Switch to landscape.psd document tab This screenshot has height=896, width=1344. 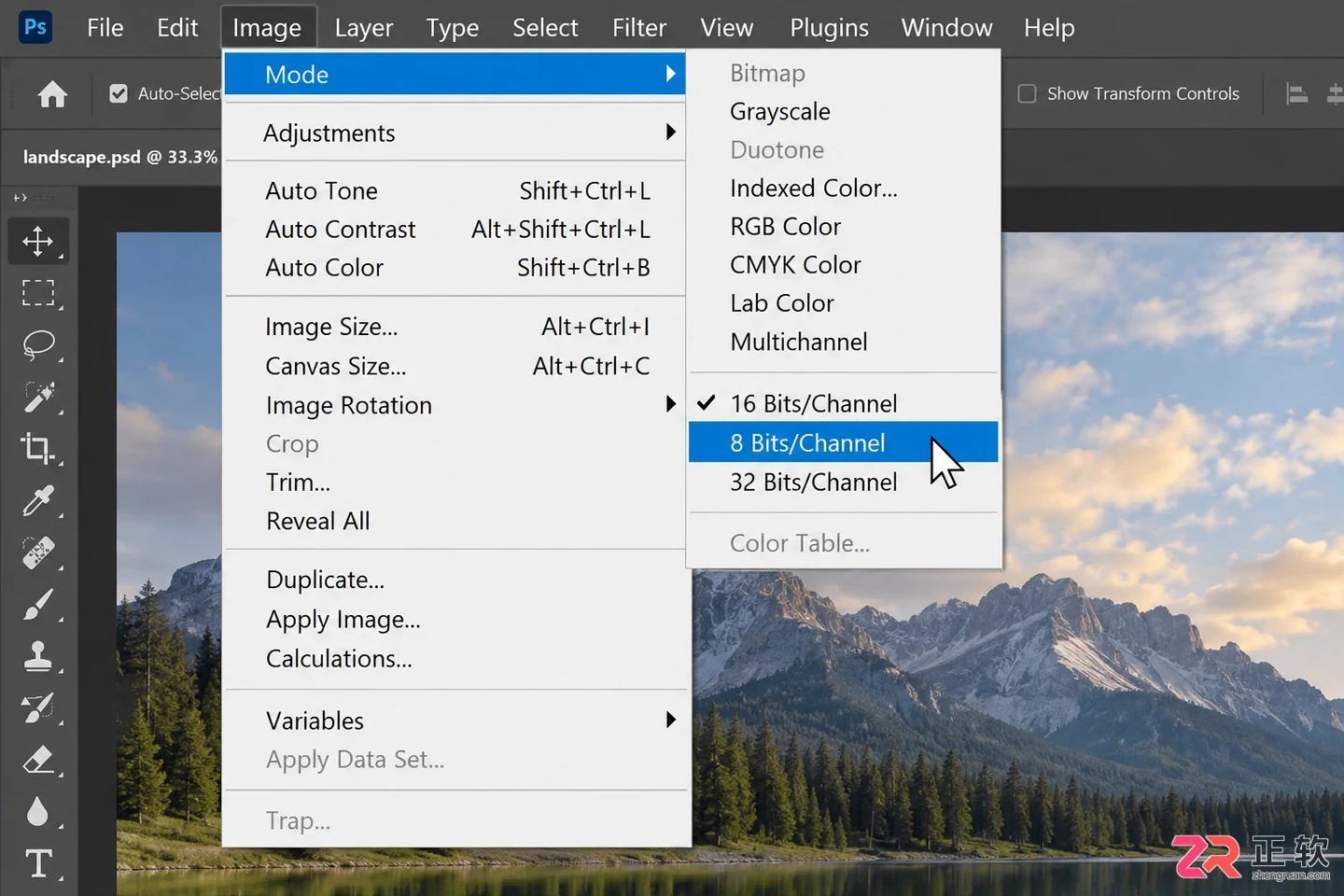[x=119, y=157]
